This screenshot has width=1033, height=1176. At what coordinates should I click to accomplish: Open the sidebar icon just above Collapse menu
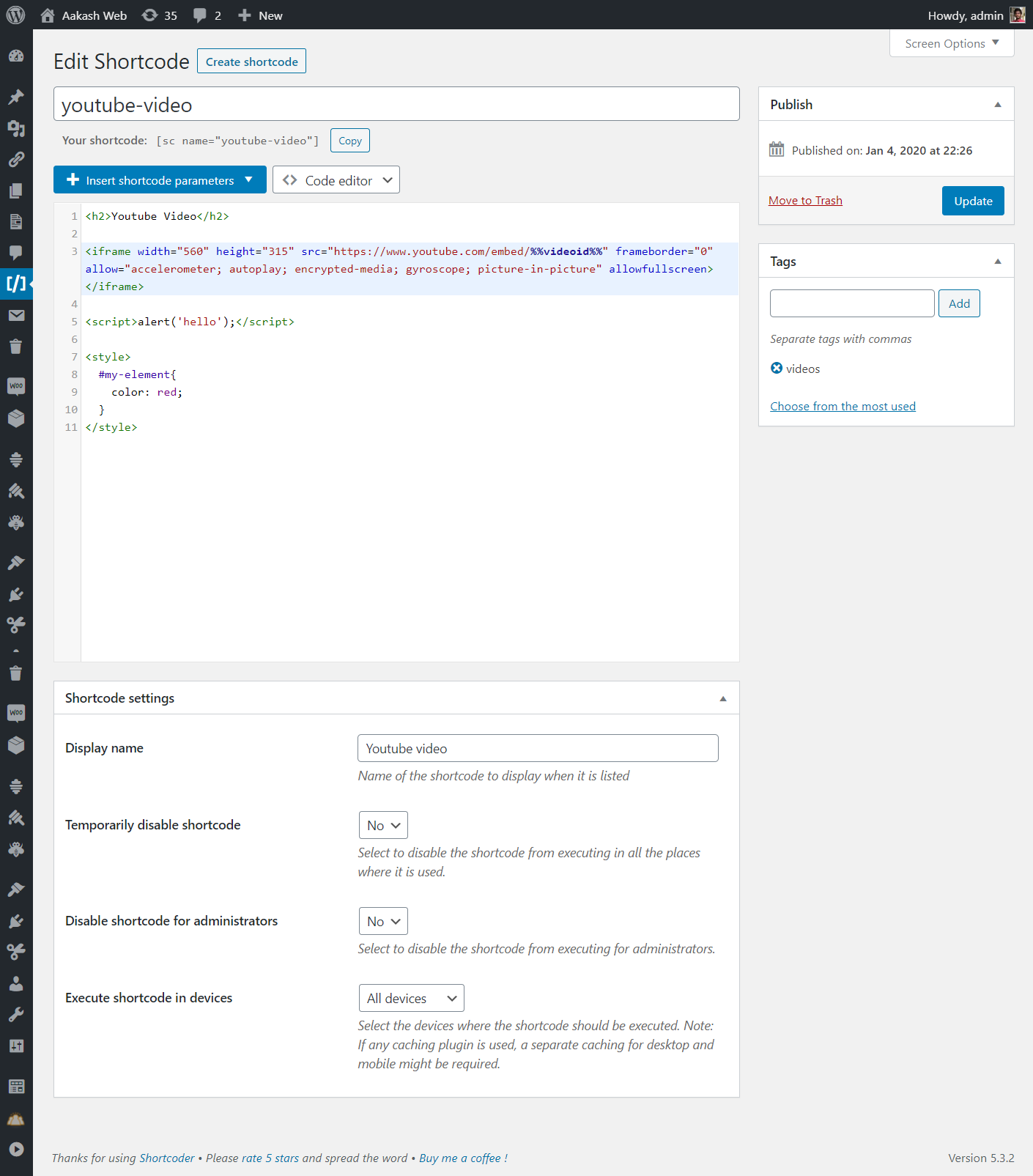[16, 1118]
